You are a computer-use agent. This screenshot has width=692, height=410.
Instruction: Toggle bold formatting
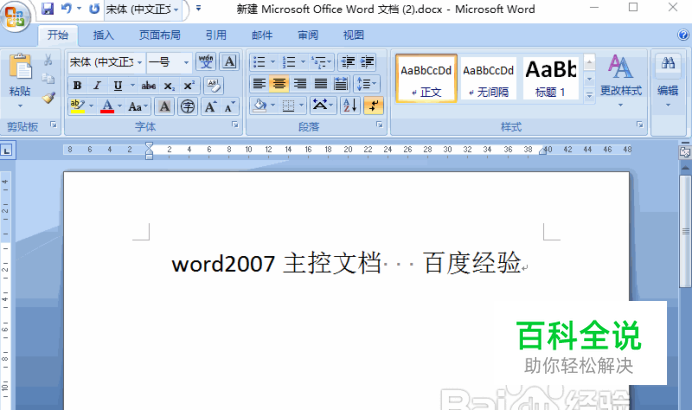tap(77, 85)
